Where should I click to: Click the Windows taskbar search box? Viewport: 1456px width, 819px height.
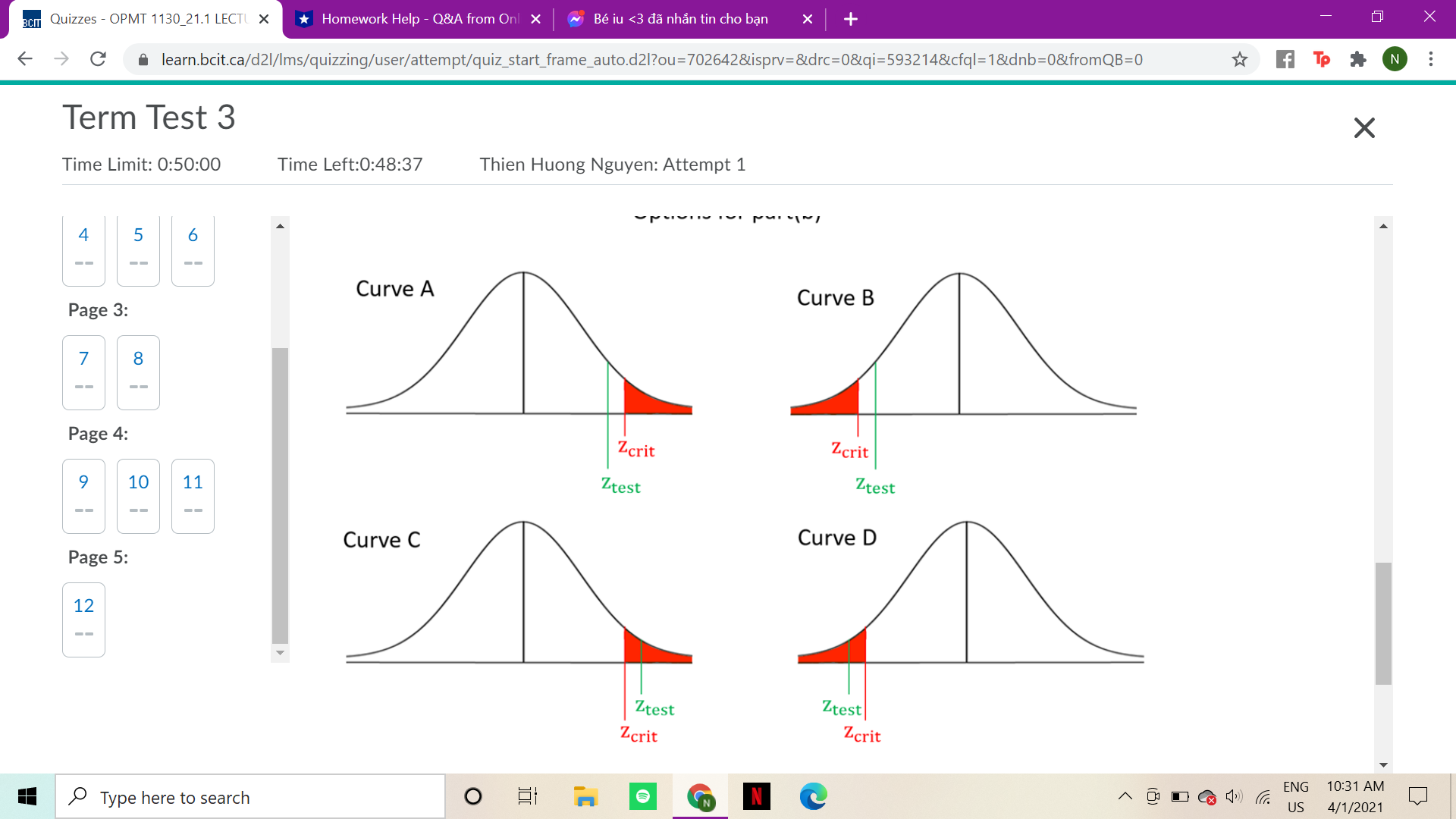[x=250, y=797]
